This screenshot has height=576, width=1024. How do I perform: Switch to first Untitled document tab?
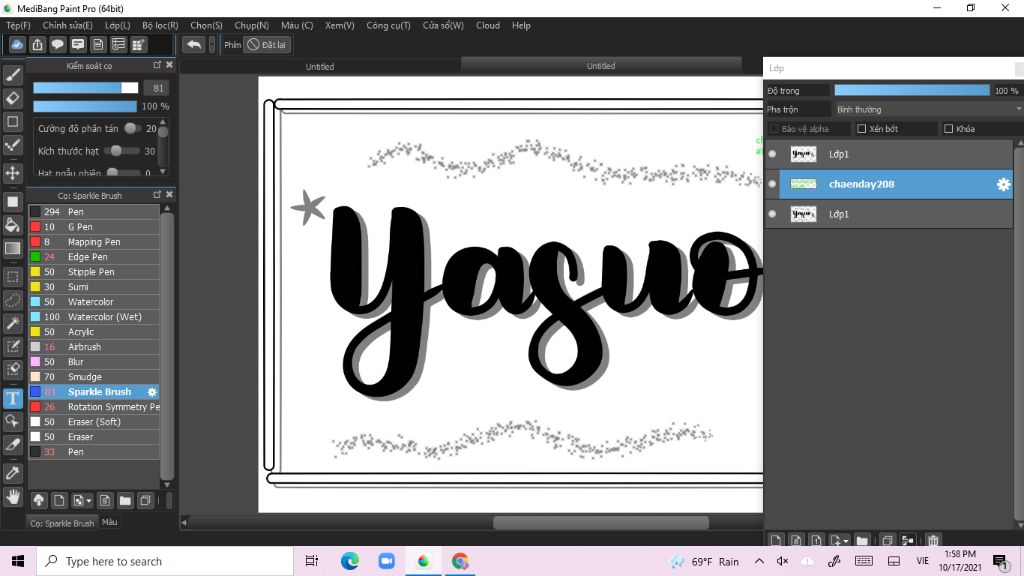320,67
